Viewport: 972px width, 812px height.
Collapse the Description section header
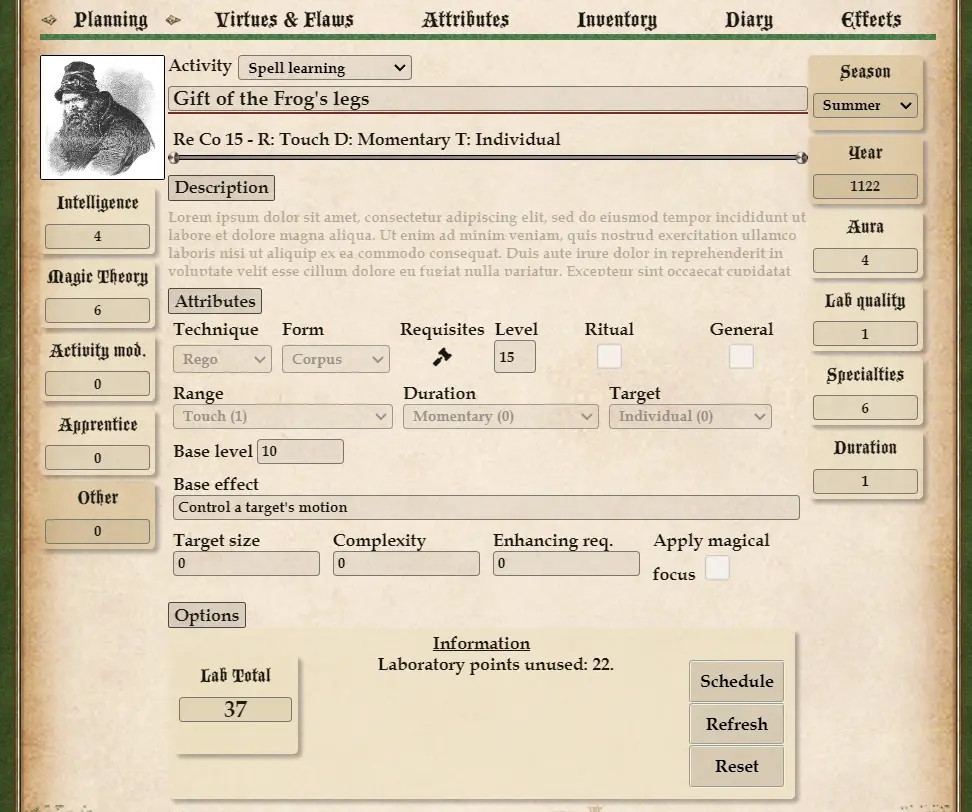pos(221,188)
